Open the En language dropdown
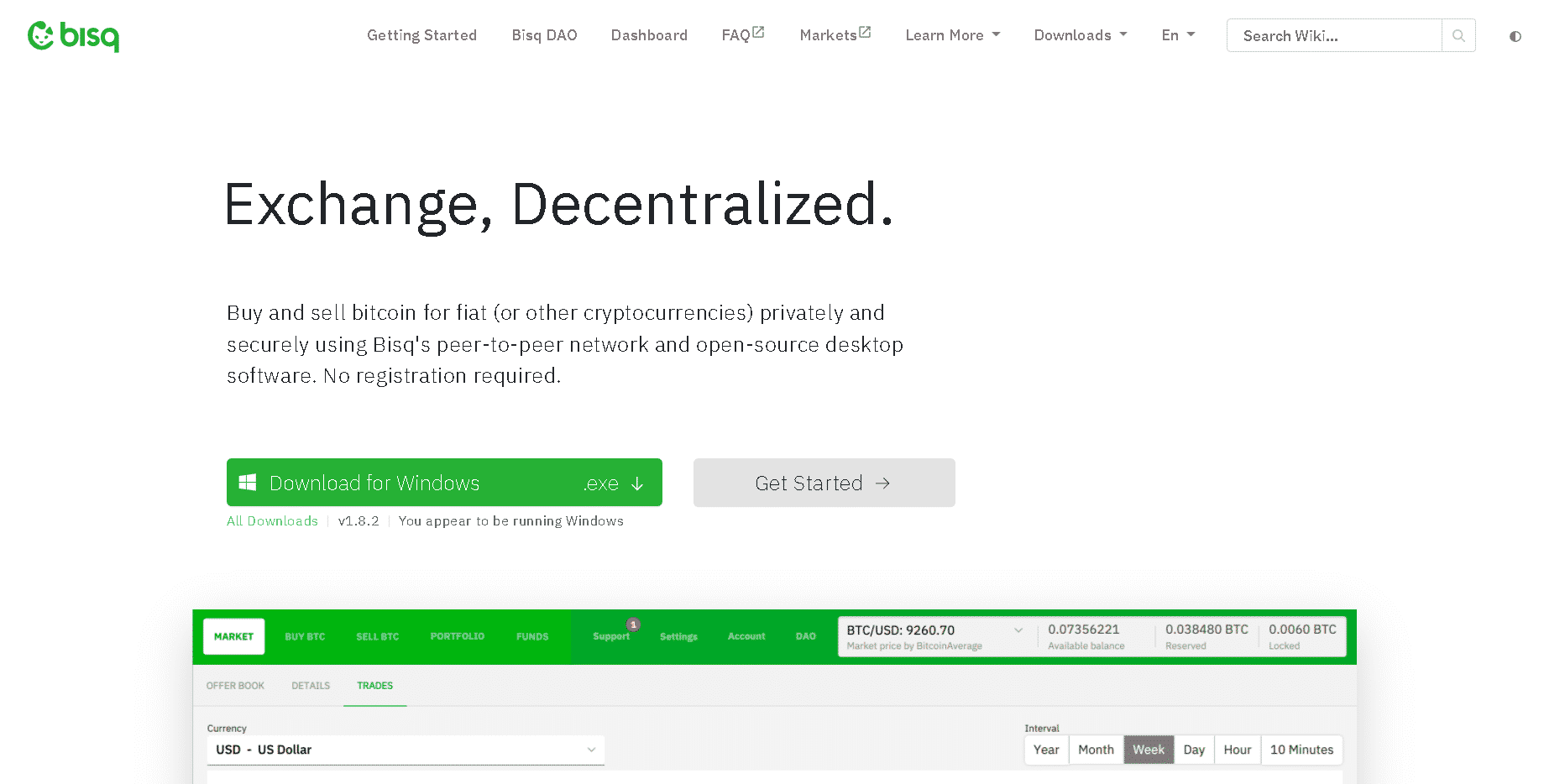The height and width of the screenshot is (784, 1565). [x=1178, y=35]
